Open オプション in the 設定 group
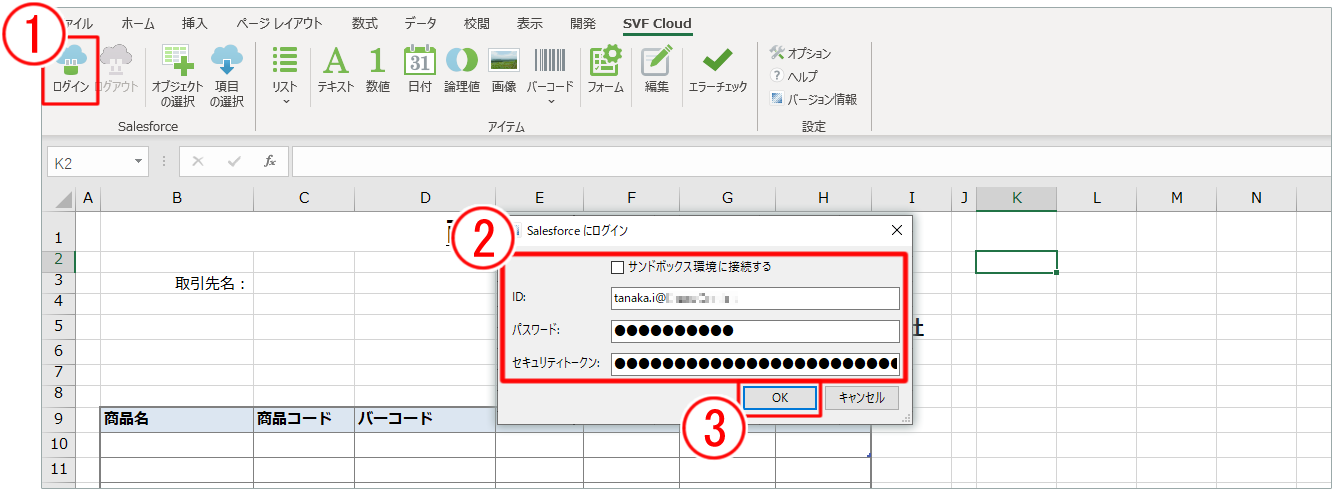Image resolution: width=1332 pixels, height=489 pixels. click(801, 53)
